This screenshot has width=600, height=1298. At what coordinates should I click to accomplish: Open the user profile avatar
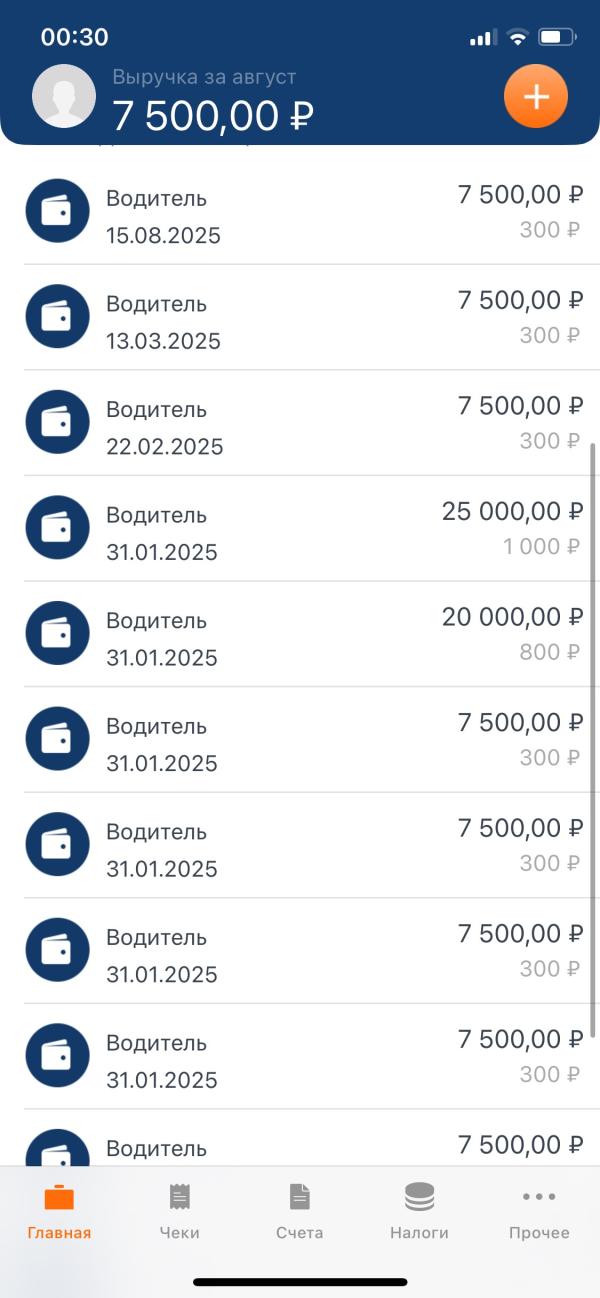(64, 97)
